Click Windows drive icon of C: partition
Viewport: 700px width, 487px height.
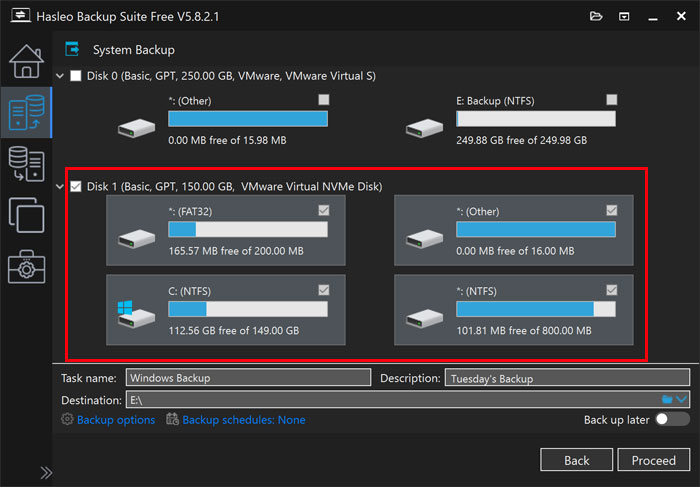(x=136, y=314)
